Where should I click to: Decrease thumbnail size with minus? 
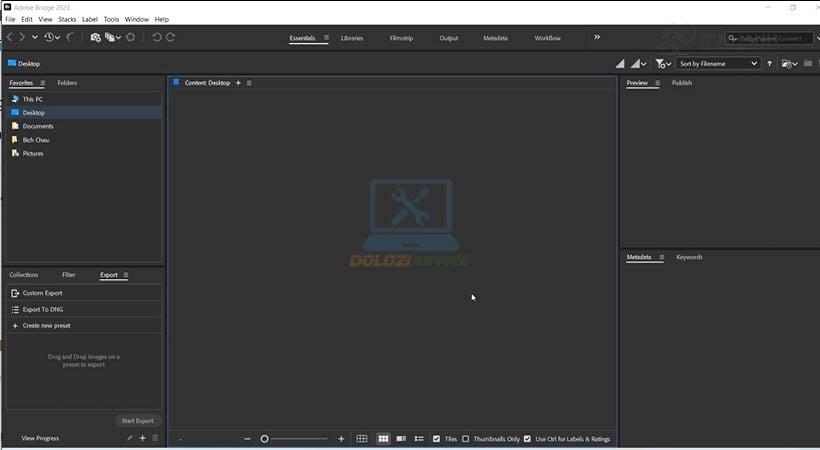(x=247, y=439)
